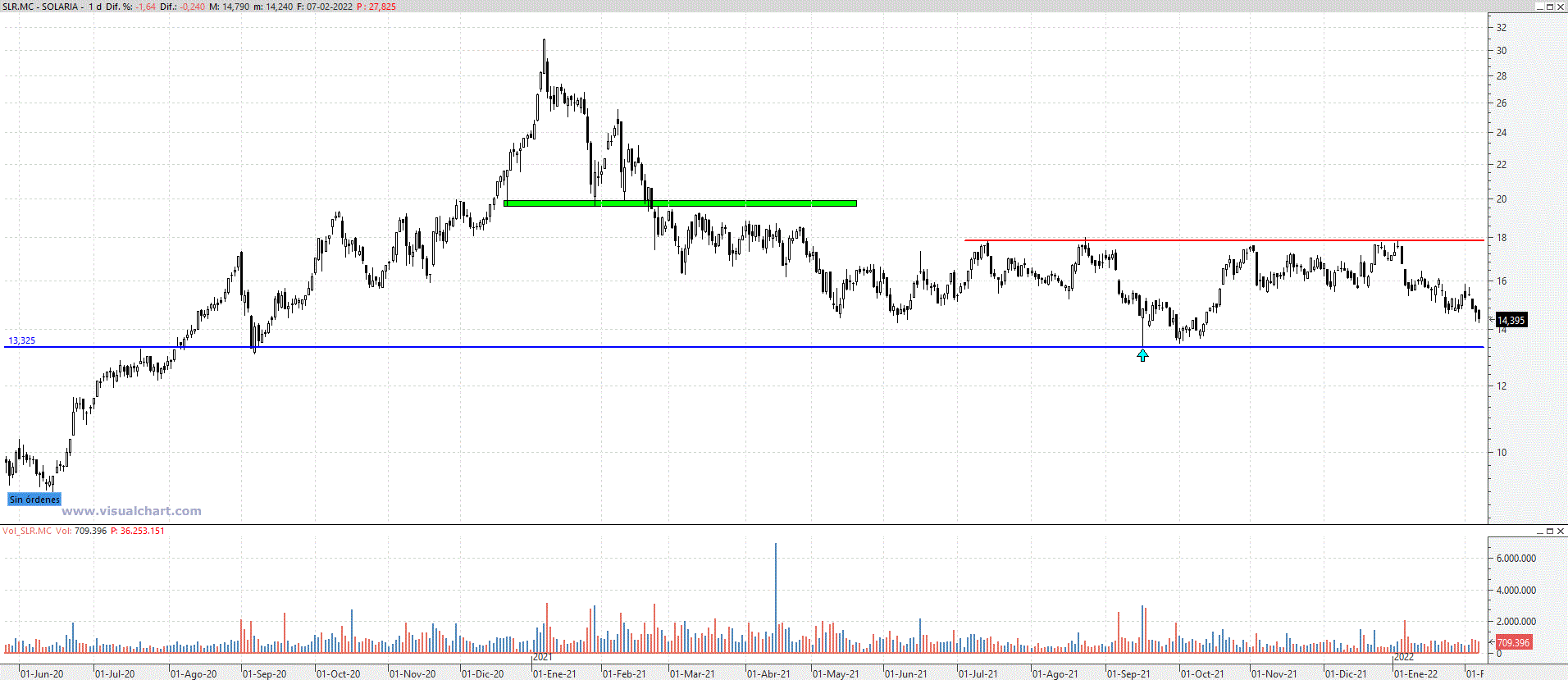Click the 13,325 support level label
This screenshot has height=680, width=1568.
22,340
